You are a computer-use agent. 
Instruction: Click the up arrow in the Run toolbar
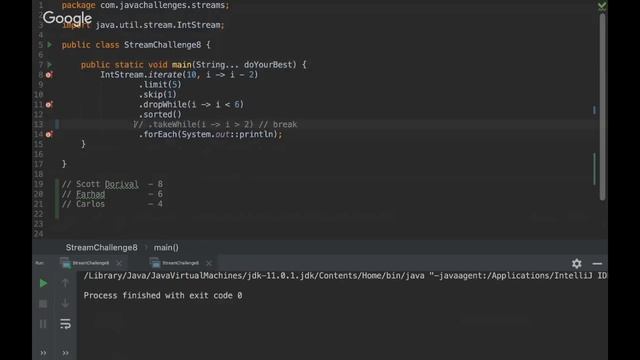65,283
